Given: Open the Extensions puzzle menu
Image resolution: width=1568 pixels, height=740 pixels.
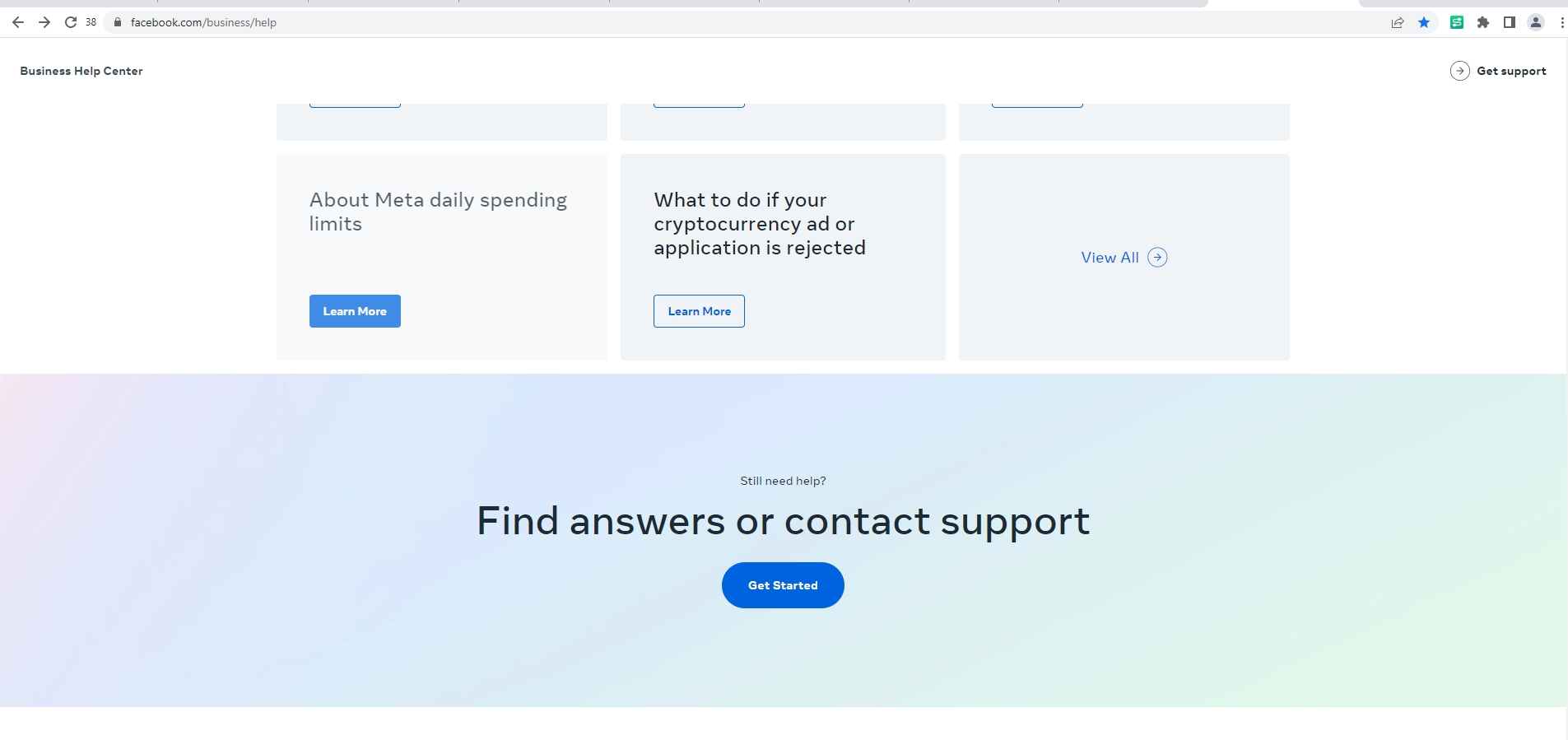Looking at the screenshot, I should click(1483, 22).
